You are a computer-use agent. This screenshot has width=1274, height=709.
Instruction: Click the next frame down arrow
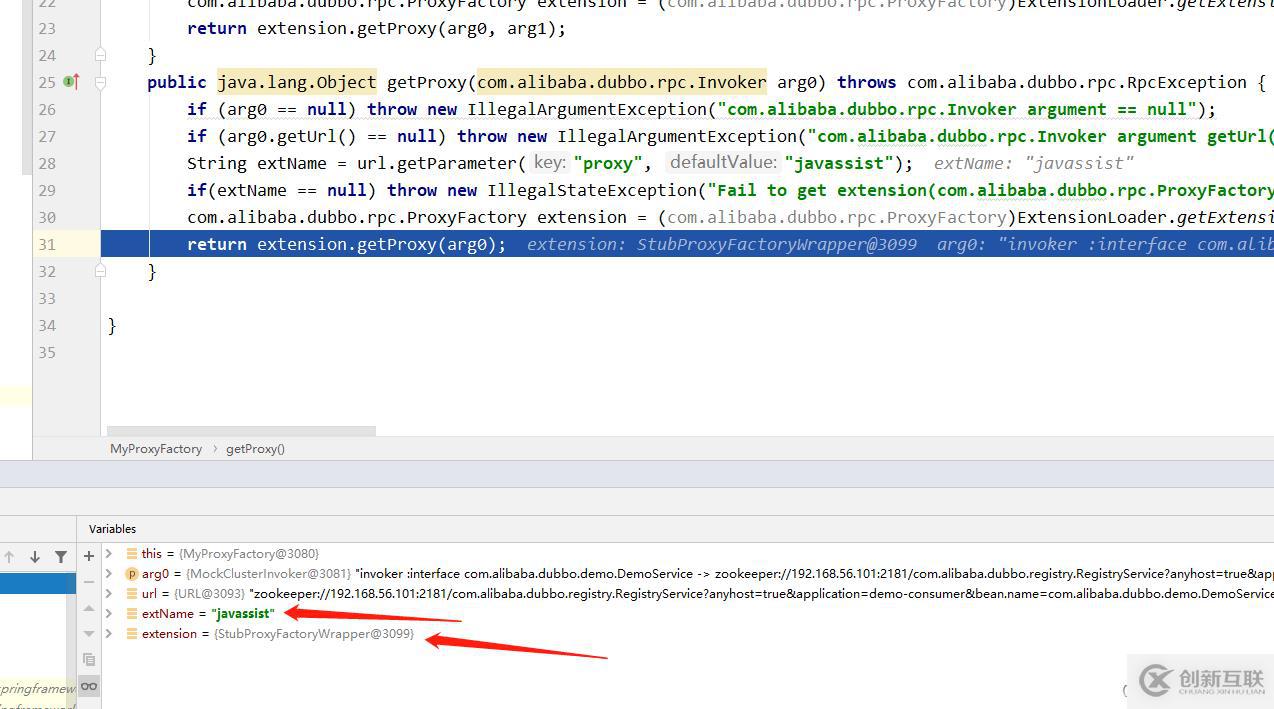[35, 557]
